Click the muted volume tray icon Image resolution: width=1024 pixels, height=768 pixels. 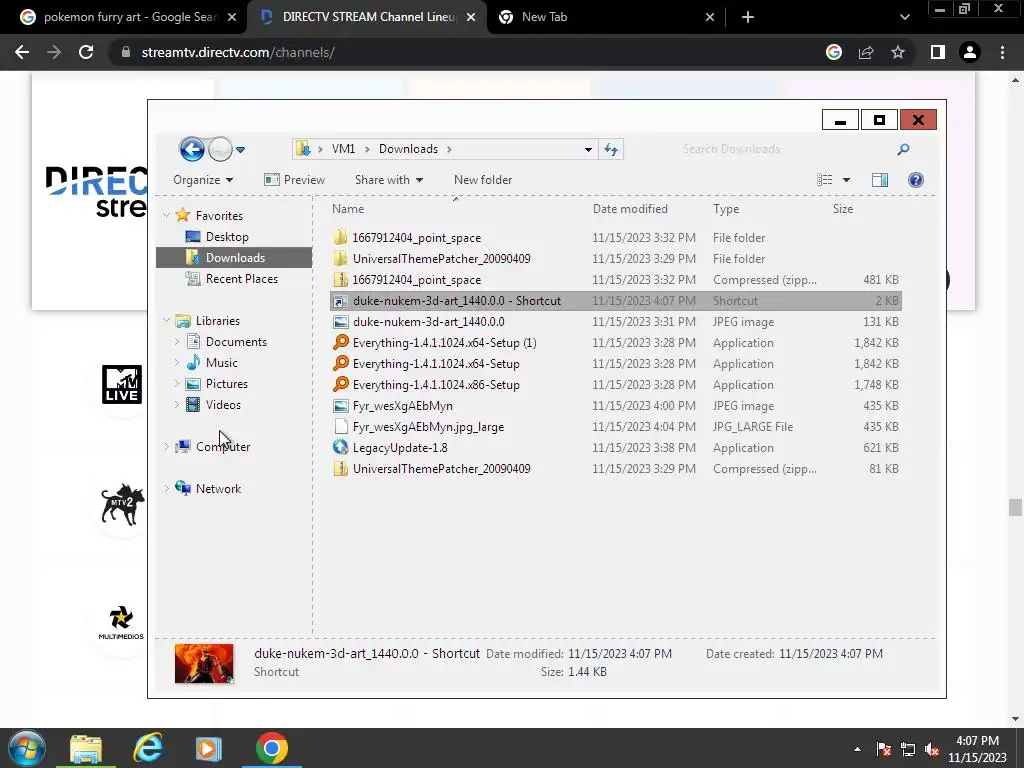pyautogui.click(x=932, y=749)
